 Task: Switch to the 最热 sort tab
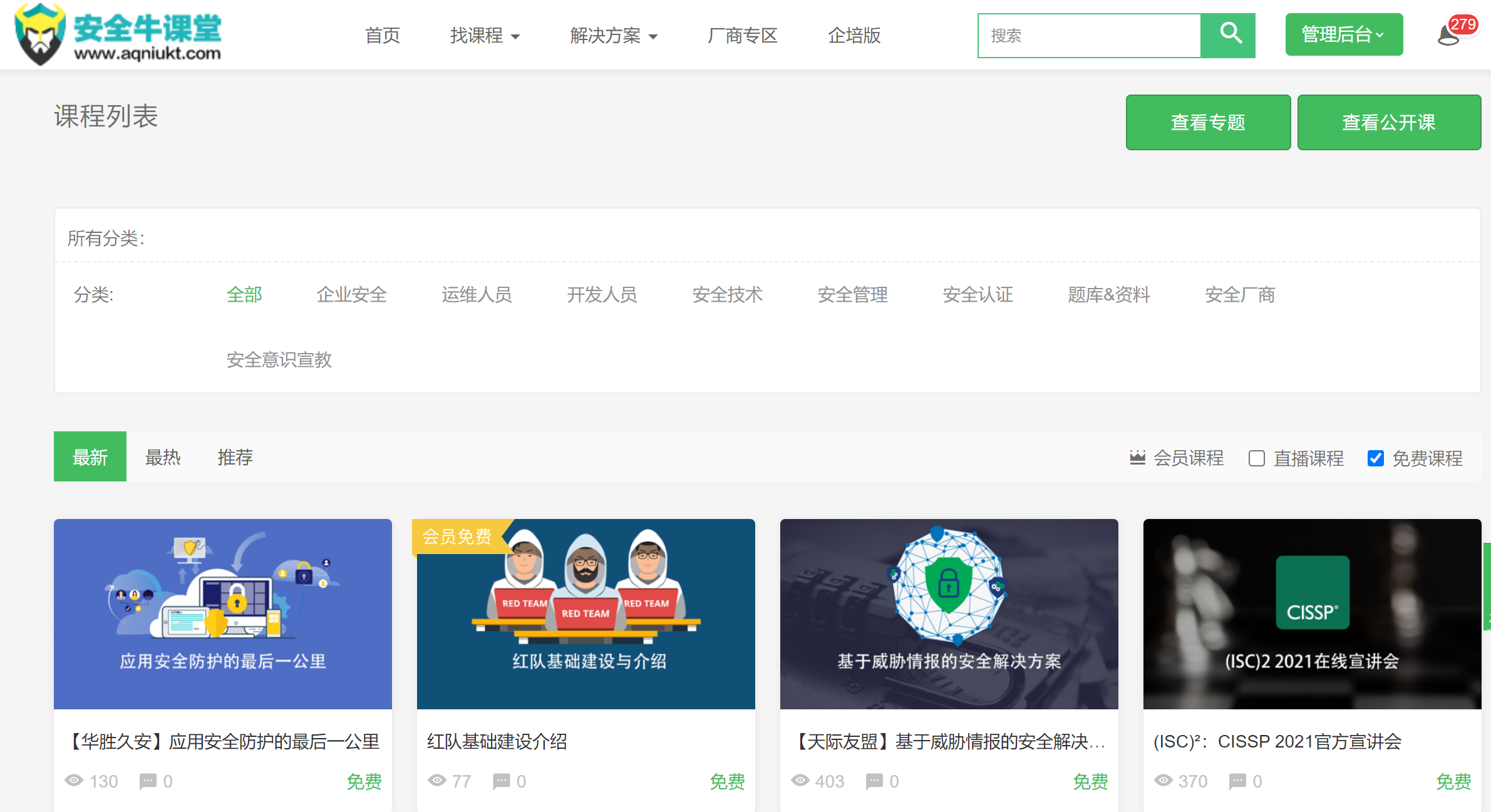[x=163, y=457]
